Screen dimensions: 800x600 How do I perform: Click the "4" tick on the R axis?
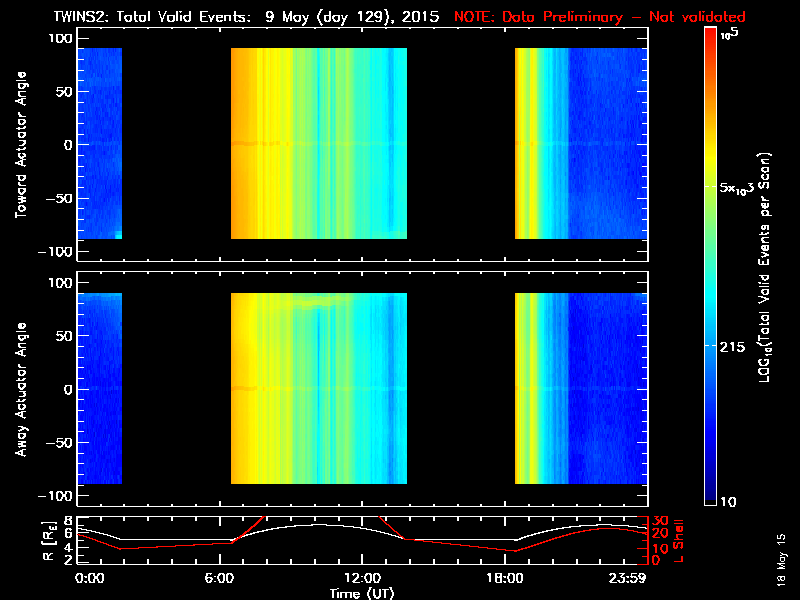[68, 548]
